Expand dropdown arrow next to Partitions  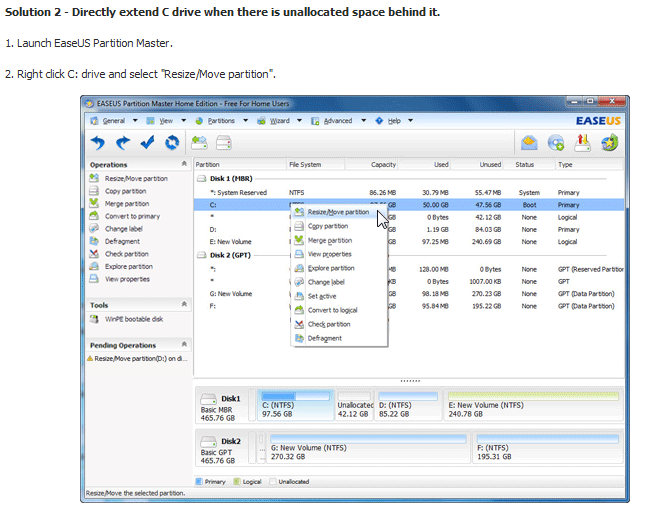(x=245, y=121)
